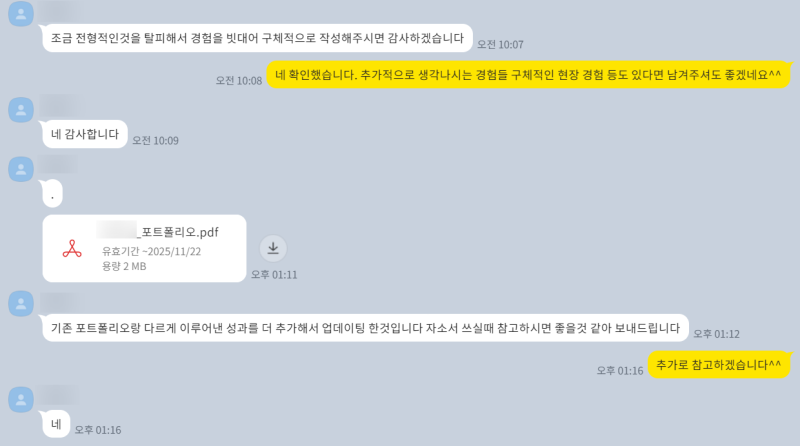The width and height of the screenshot is (800, 446).
Task: Select the 조금 전형적인것을 탈피해서 message bubble
Action: [257, 38]
